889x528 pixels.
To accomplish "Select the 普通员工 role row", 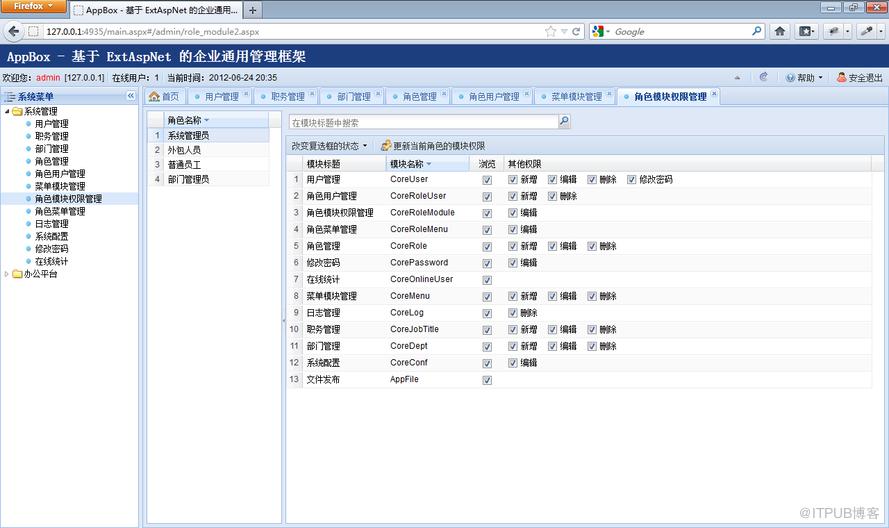I will pyautogui.click(x=208, y=164).
